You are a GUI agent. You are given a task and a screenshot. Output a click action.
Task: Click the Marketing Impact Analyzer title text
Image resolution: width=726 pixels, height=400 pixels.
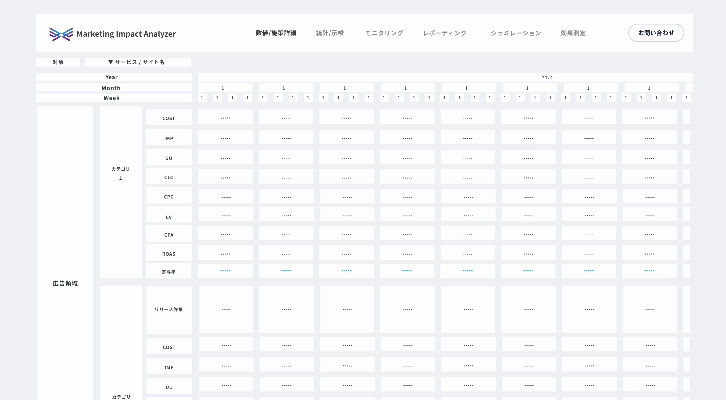(x=126, y=33)
